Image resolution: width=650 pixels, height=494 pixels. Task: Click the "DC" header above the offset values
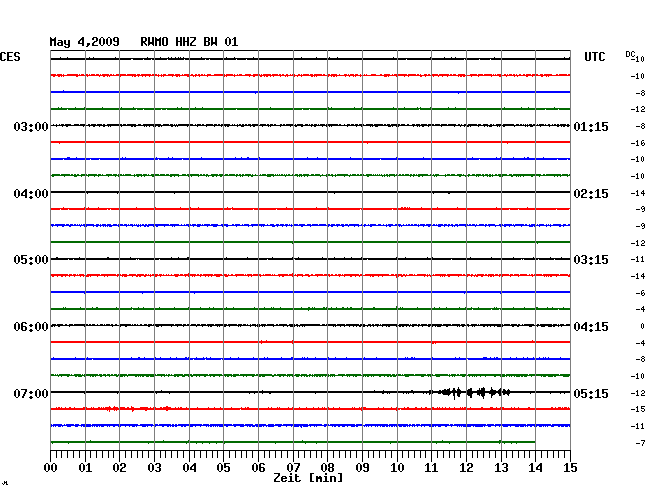click(630, 54)
